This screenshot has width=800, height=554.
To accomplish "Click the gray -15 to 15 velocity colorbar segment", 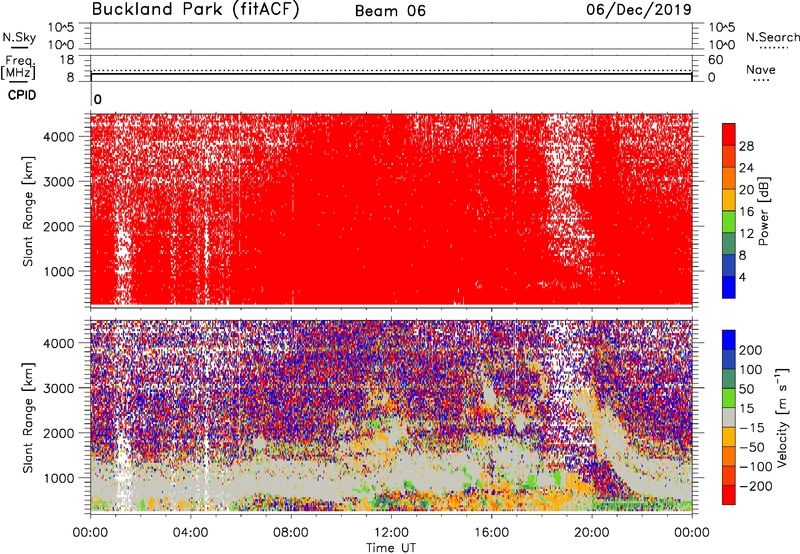I will [729, 417].
